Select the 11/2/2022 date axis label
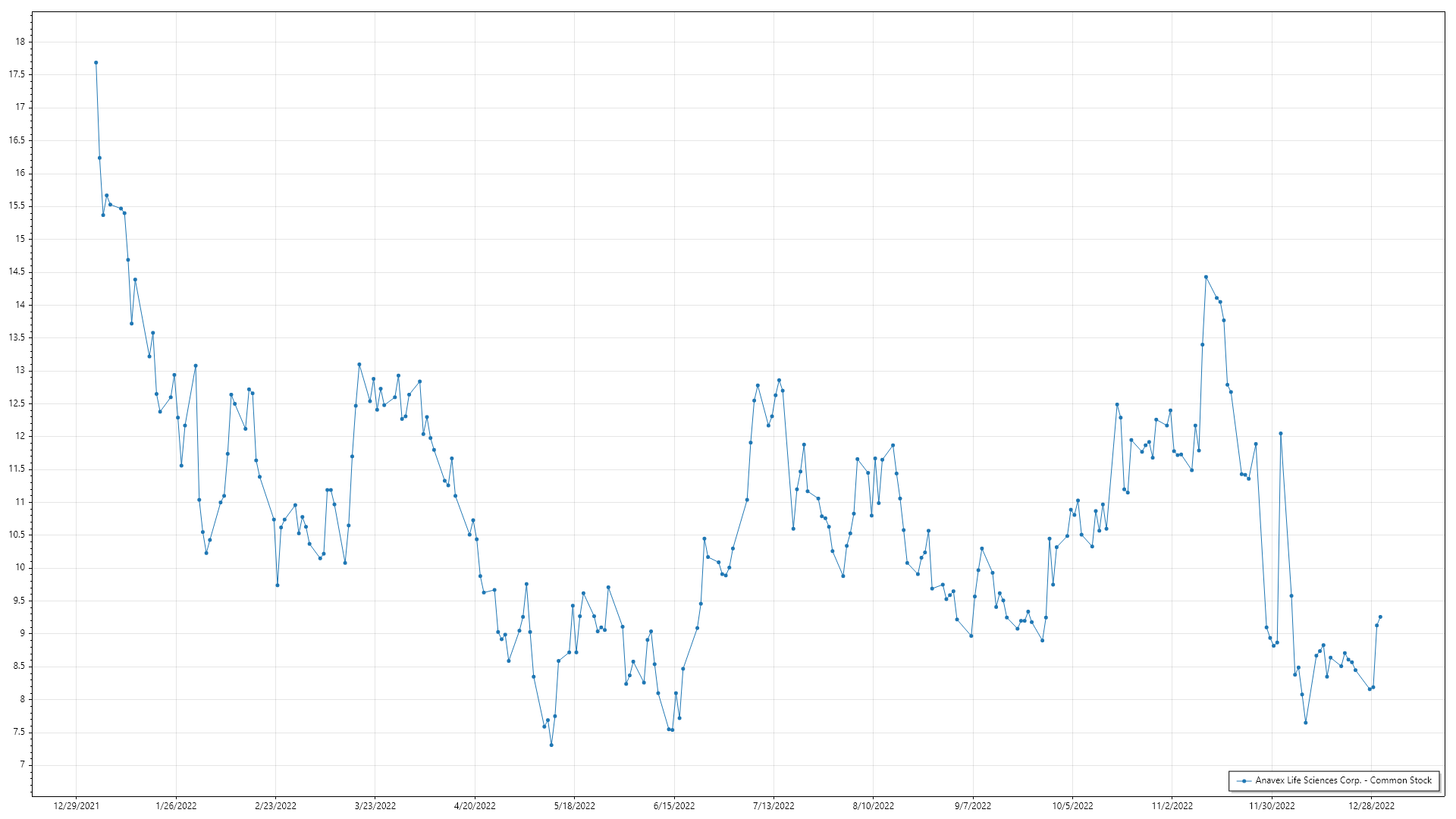This screenshot has height=819, width=1456. [x=1172, y=805]
